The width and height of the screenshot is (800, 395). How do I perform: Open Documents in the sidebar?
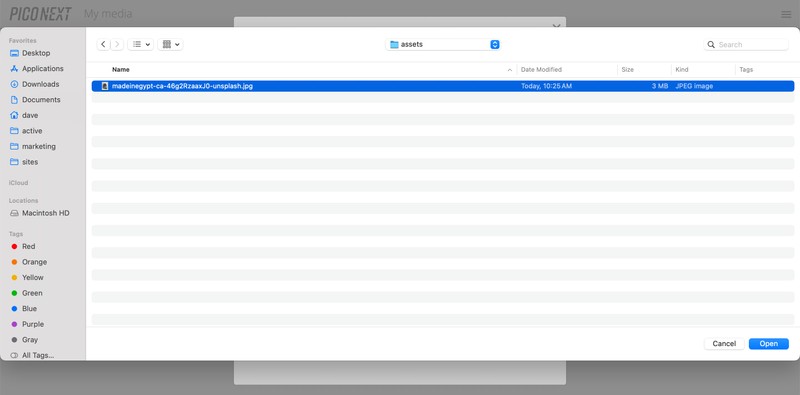pos(41,100)
